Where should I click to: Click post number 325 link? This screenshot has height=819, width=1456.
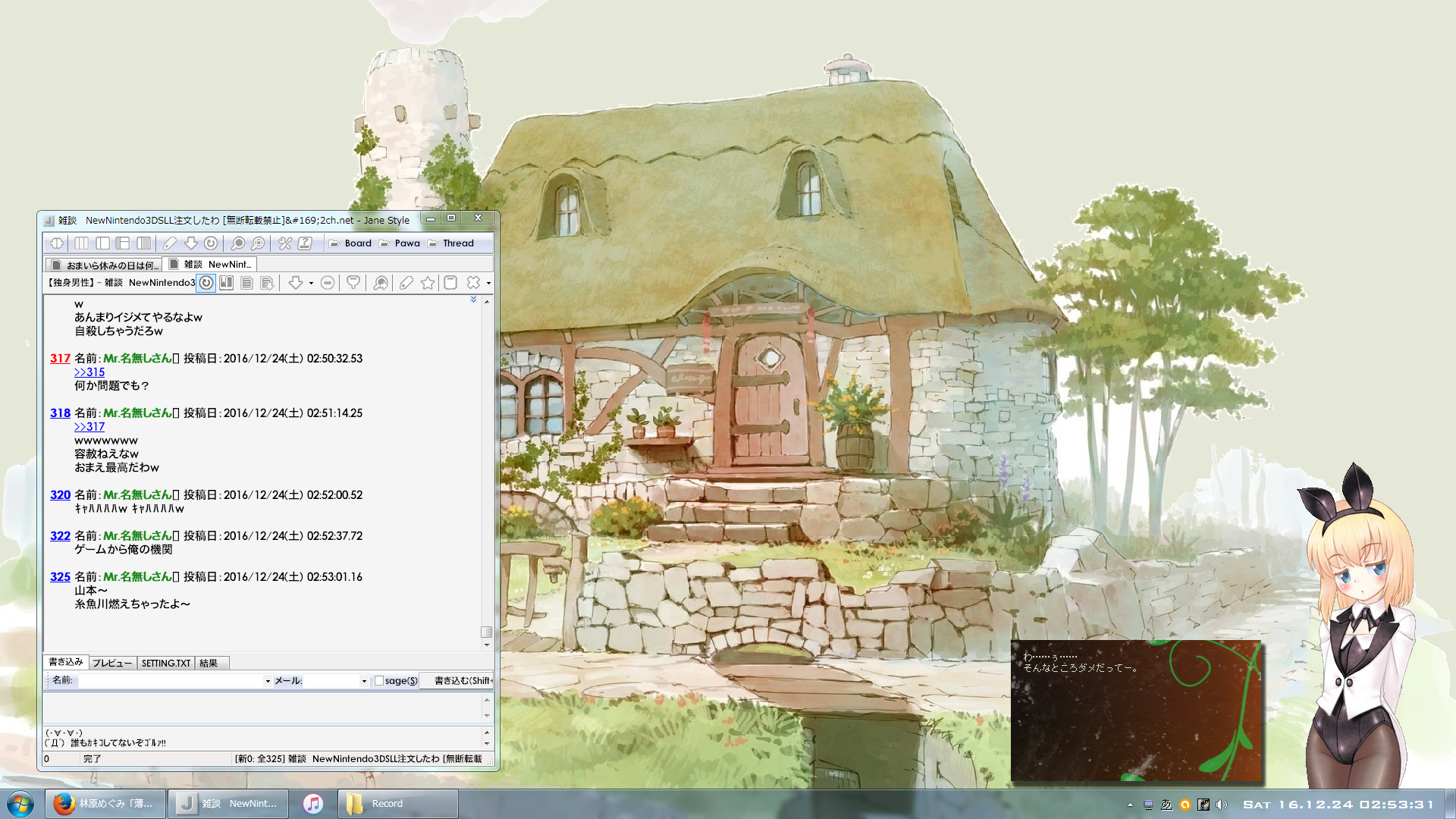[x=60, y=577]
